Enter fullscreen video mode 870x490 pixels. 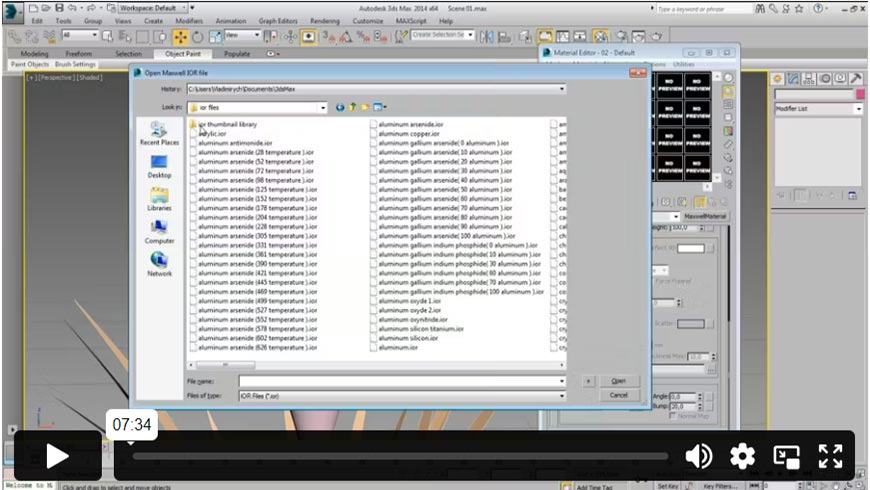click(x=830, y=456)
